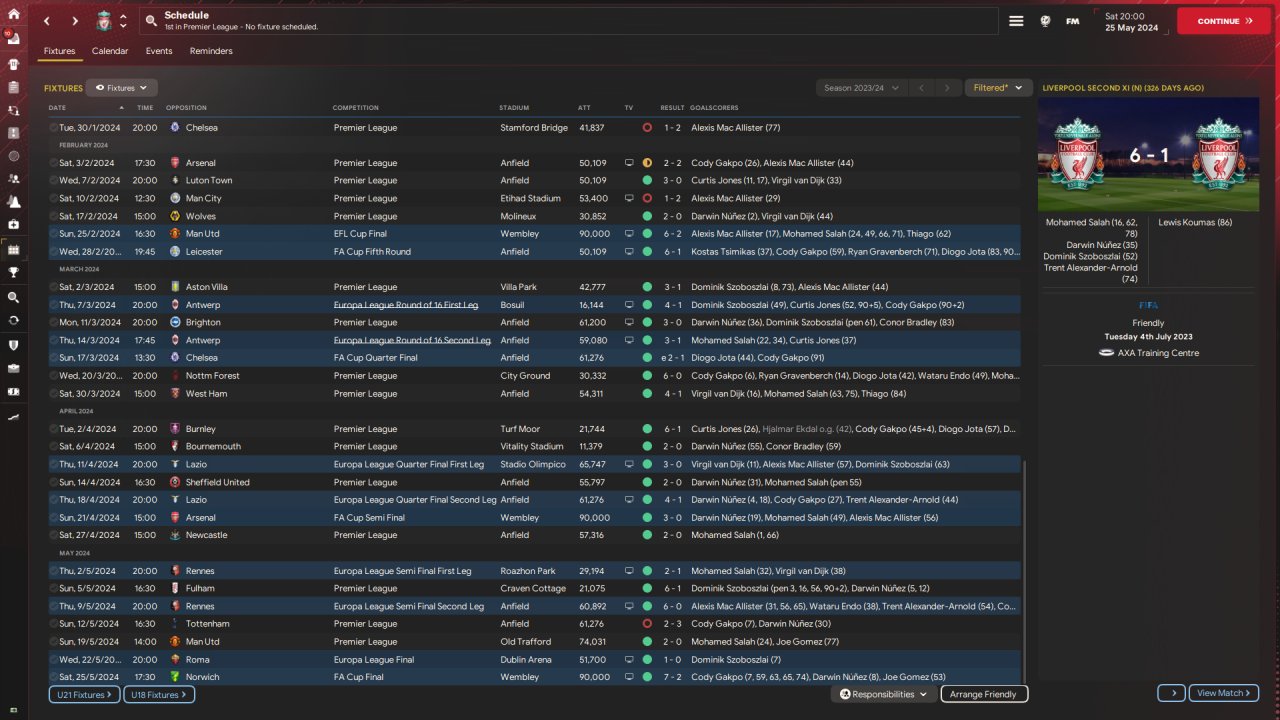Open the Staff icon in sidebar
The width and height of the screenshot is (1280, 720).
[x=14, y=179]
